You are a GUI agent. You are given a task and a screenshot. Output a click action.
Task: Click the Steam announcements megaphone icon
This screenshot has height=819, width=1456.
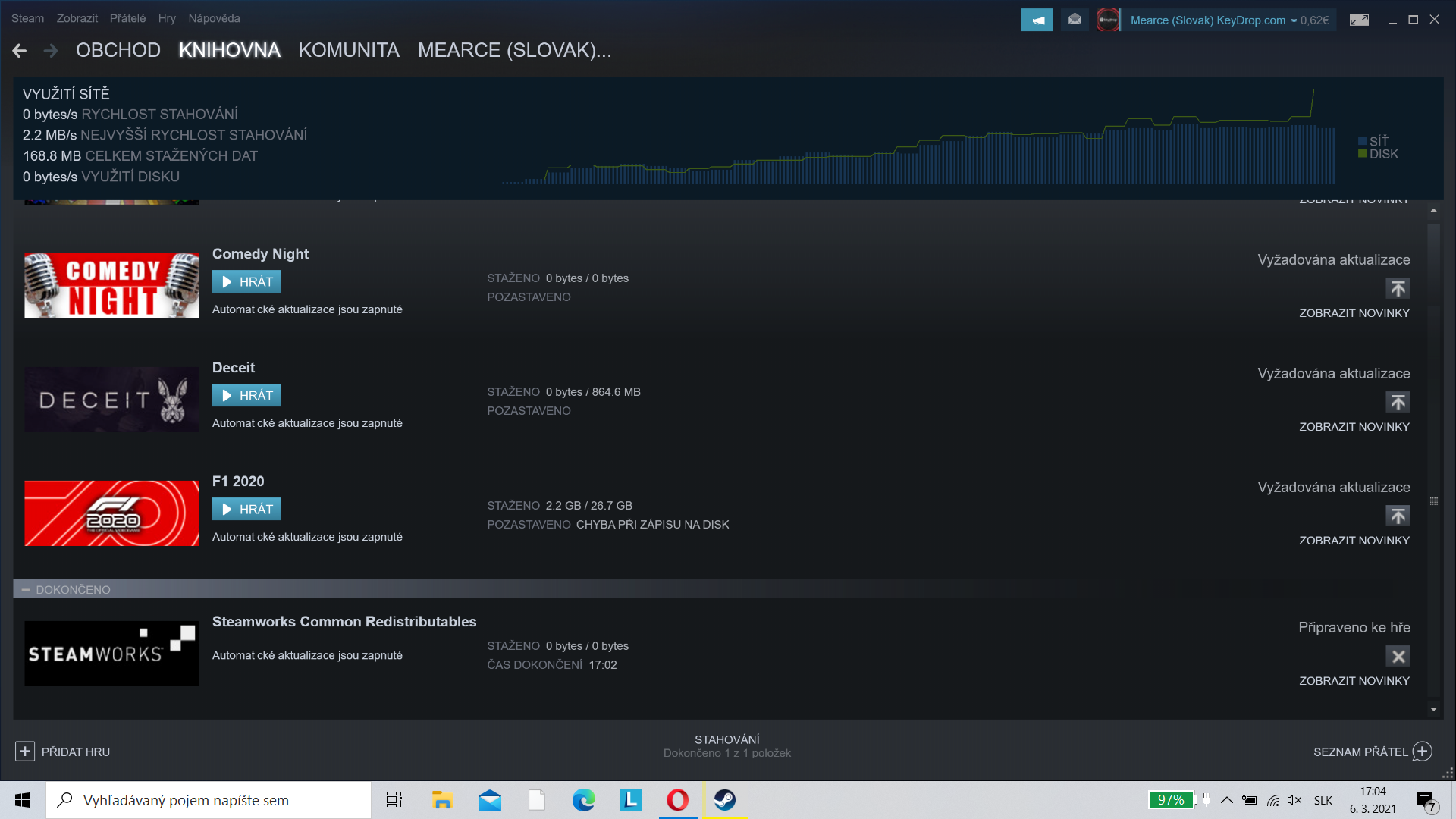point(1037,20)
